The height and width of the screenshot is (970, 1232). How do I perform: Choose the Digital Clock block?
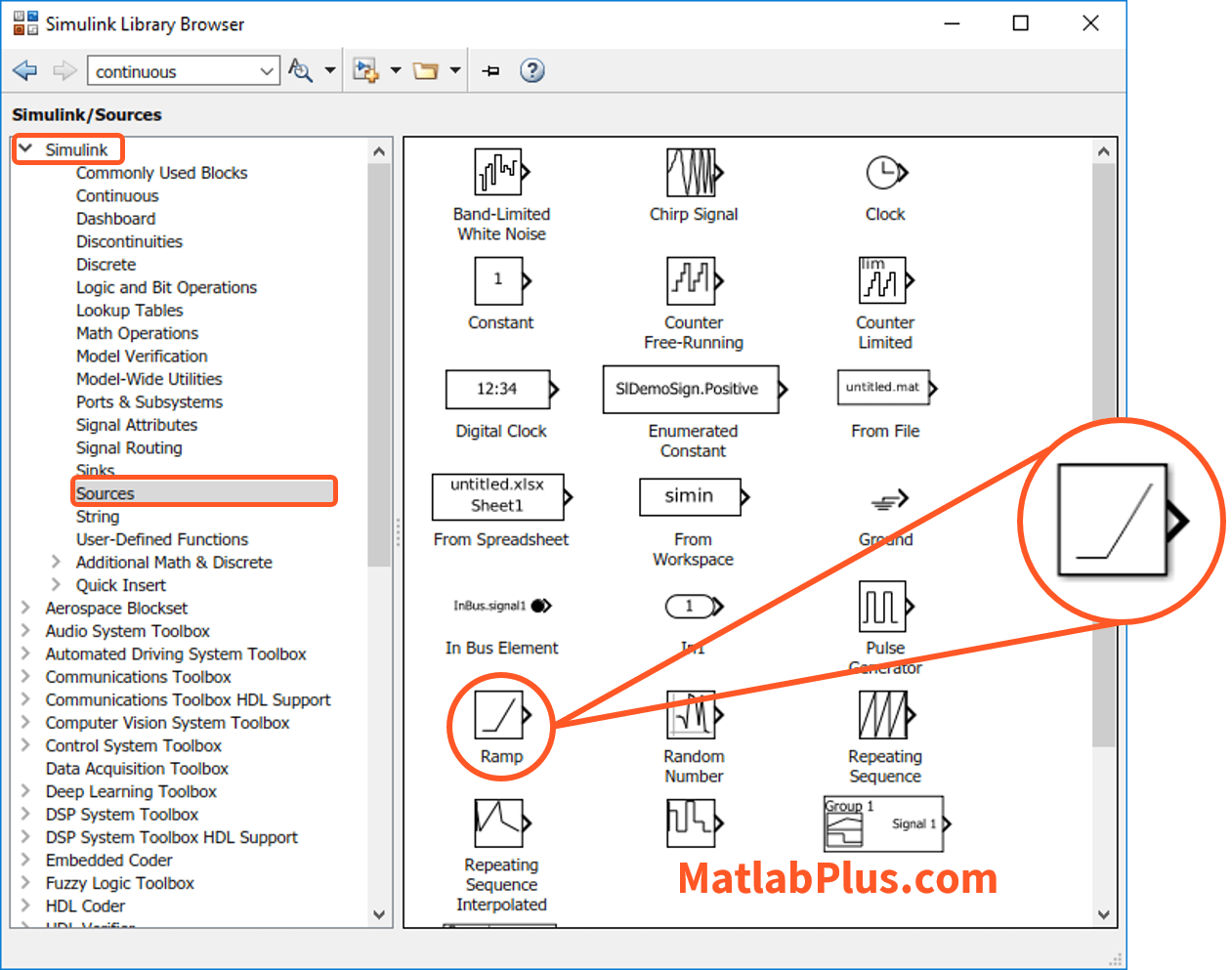[x=498, y=389]
